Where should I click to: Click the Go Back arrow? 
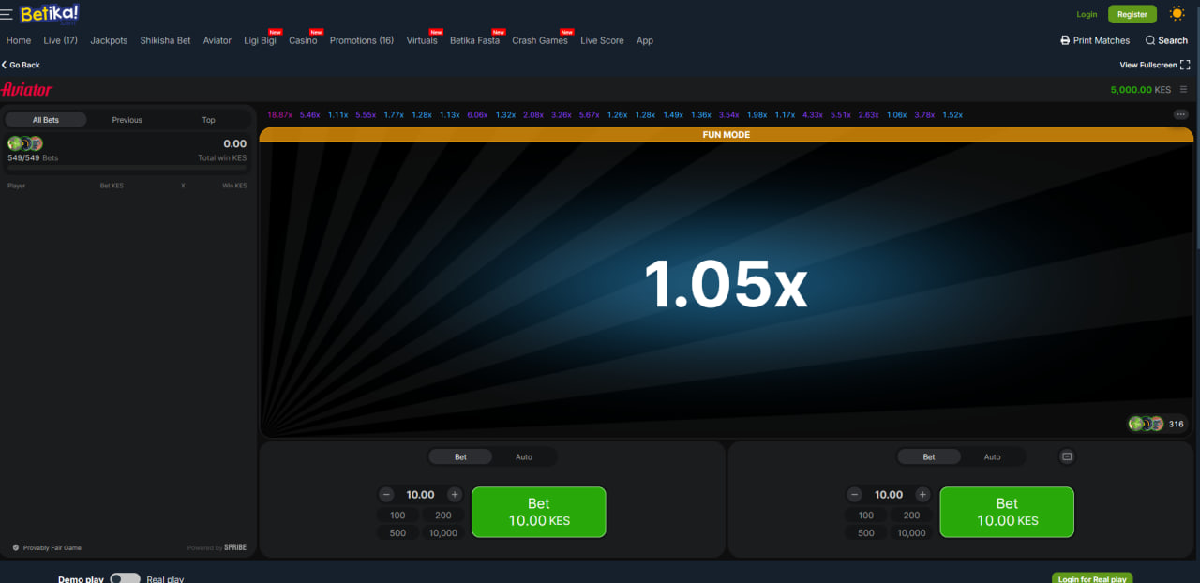[4, 65]
